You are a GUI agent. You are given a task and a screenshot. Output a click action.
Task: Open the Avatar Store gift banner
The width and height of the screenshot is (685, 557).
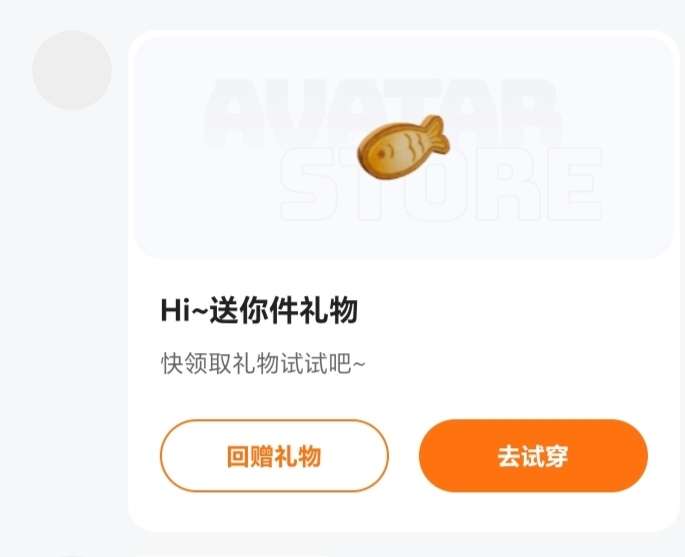[x=403, y=148]
